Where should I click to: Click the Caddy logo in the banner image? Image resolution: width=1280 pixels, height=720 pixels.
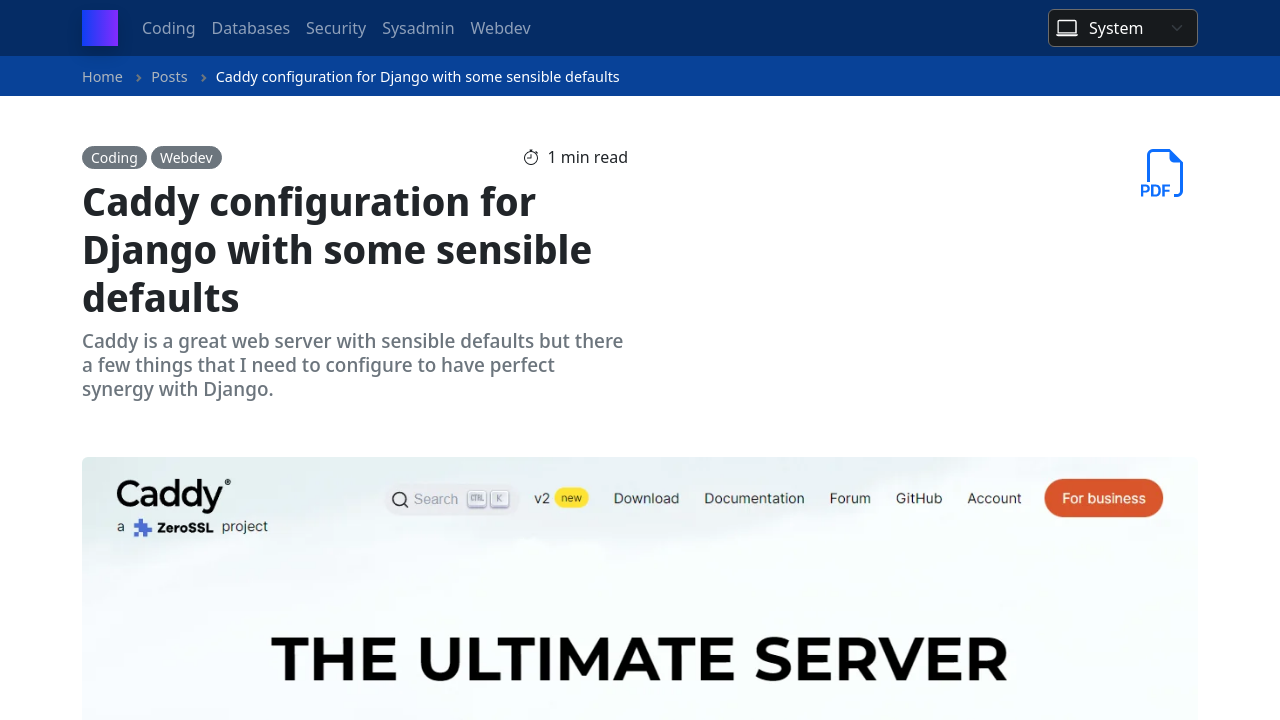(x=172, y=492)
